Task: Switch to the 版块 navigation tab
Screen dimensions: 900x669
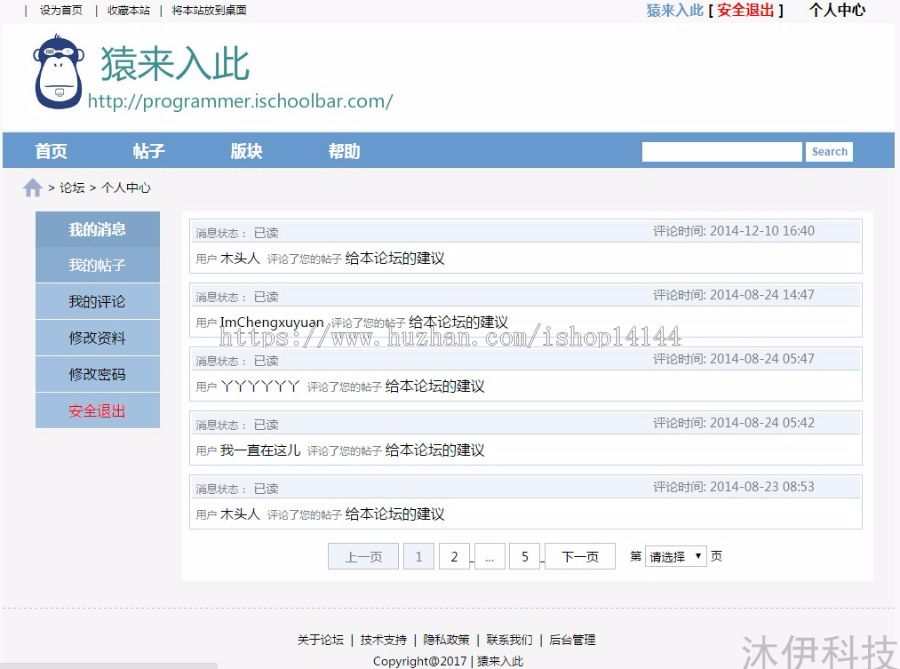Action: coord(244,151)
